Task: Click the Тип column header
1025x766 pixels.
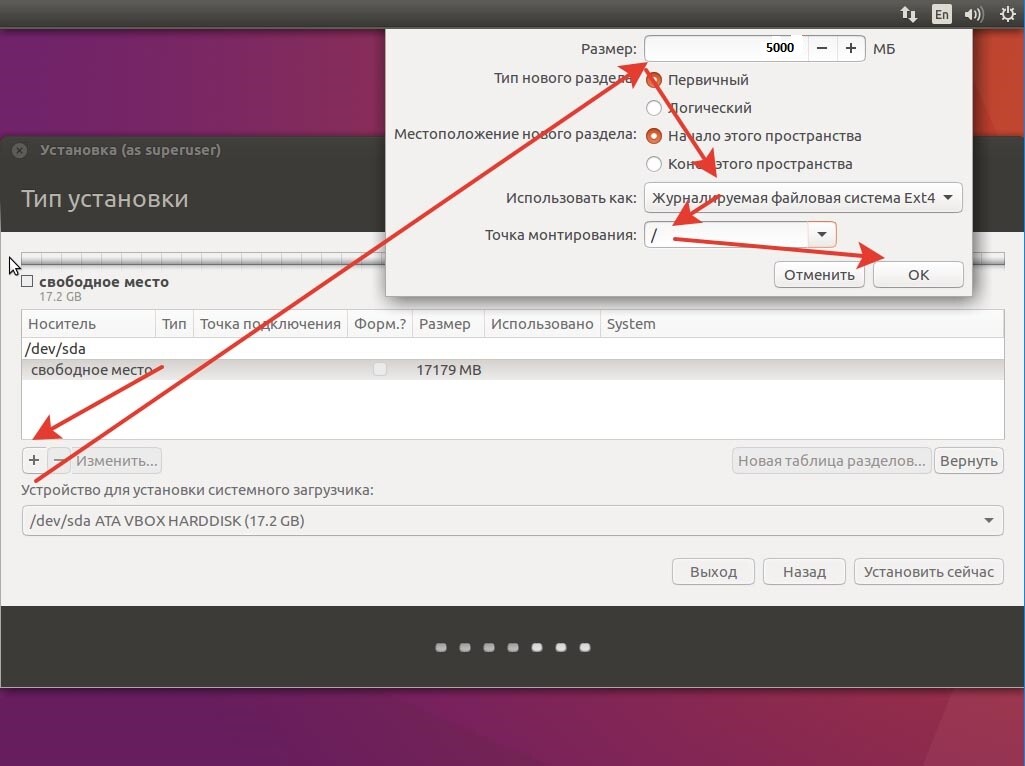Action: tap(174, 324)
